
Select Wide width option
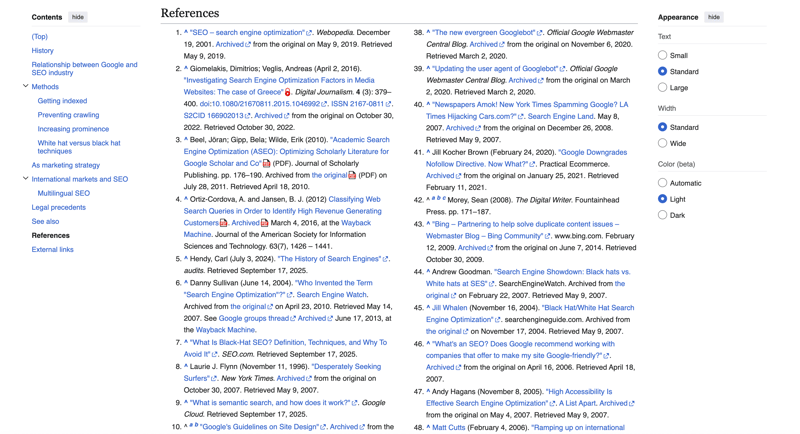(x=662, y=143)
